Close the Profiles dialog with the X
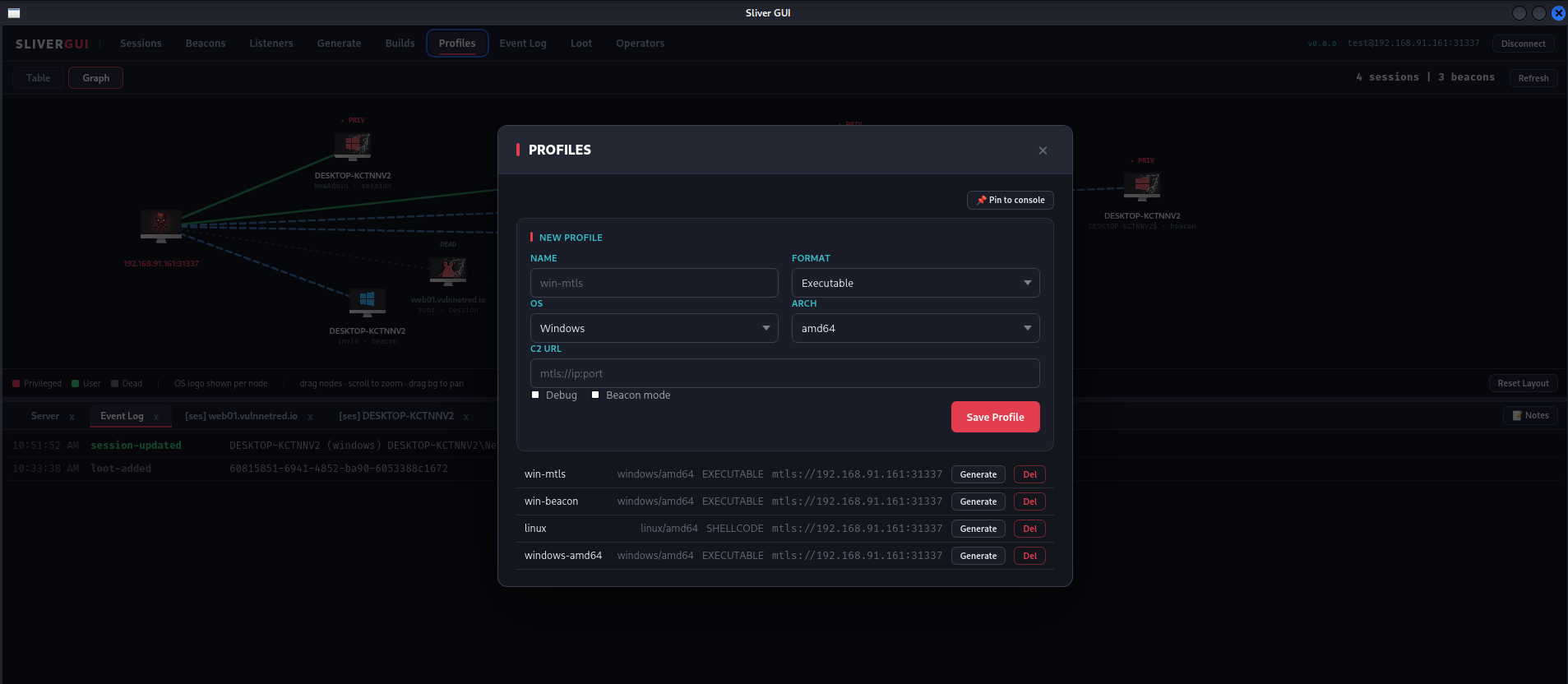 (x=1043, y=150)
